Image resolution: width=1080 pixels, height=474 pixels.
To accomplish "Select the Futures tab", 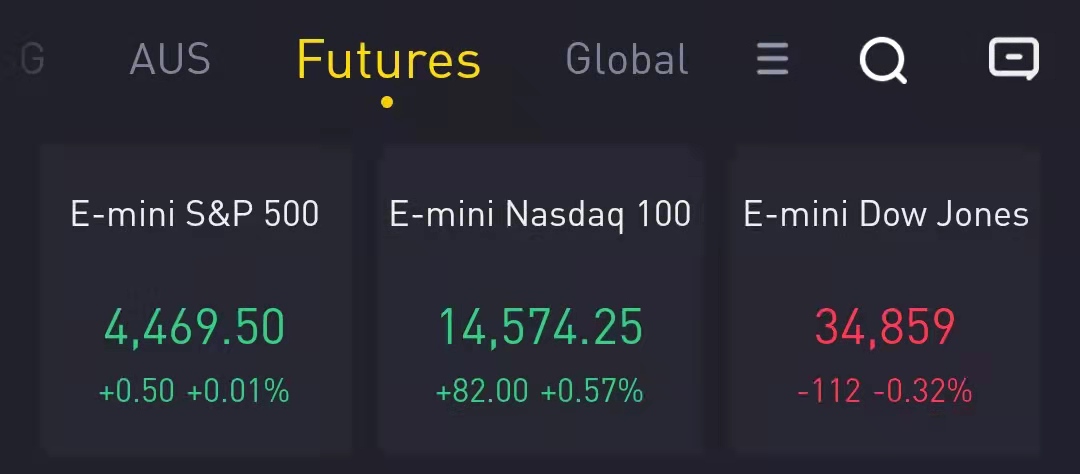I will click(388, 59).
